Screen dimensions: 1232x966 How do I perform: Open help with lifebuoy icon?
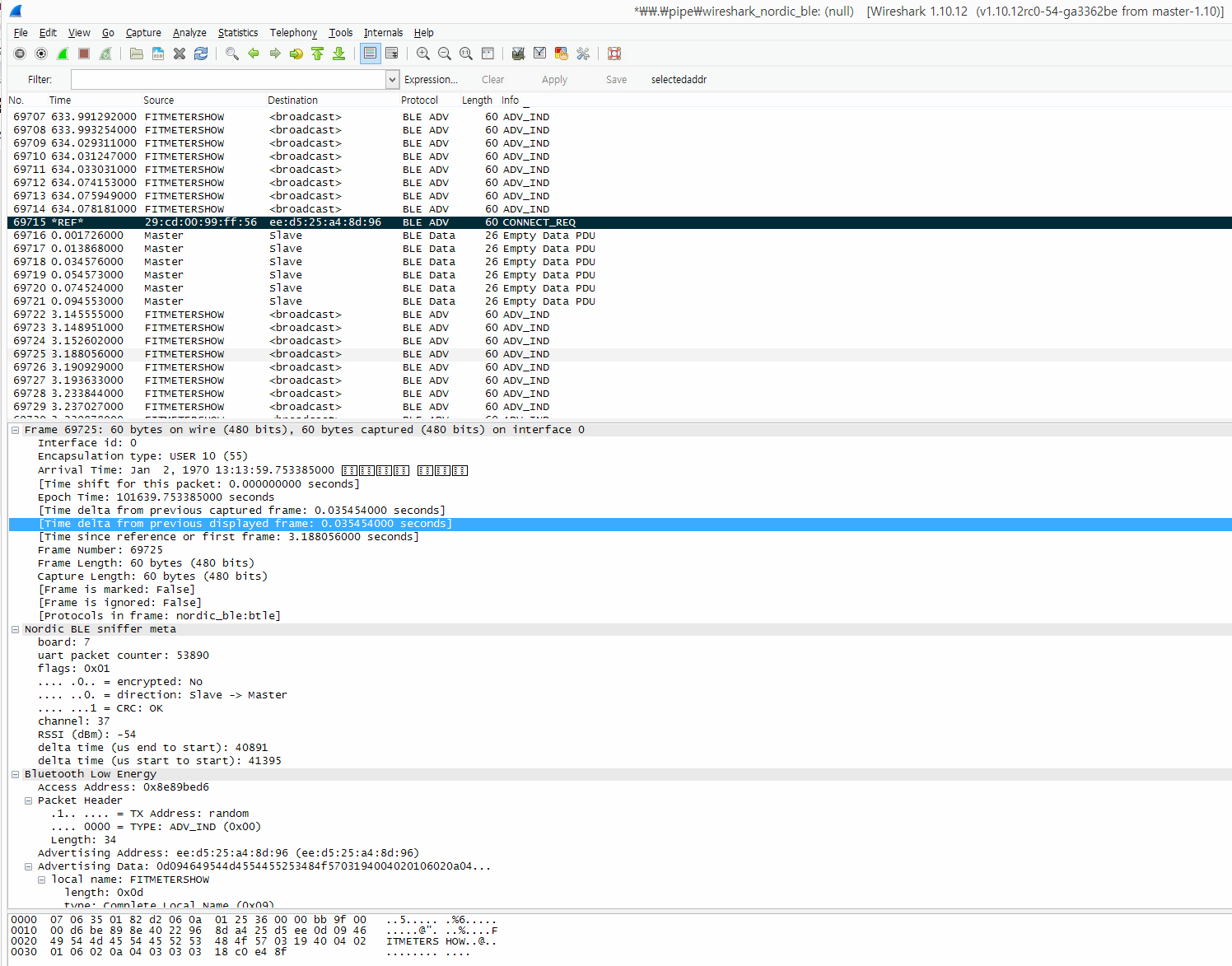click(614, 54)
